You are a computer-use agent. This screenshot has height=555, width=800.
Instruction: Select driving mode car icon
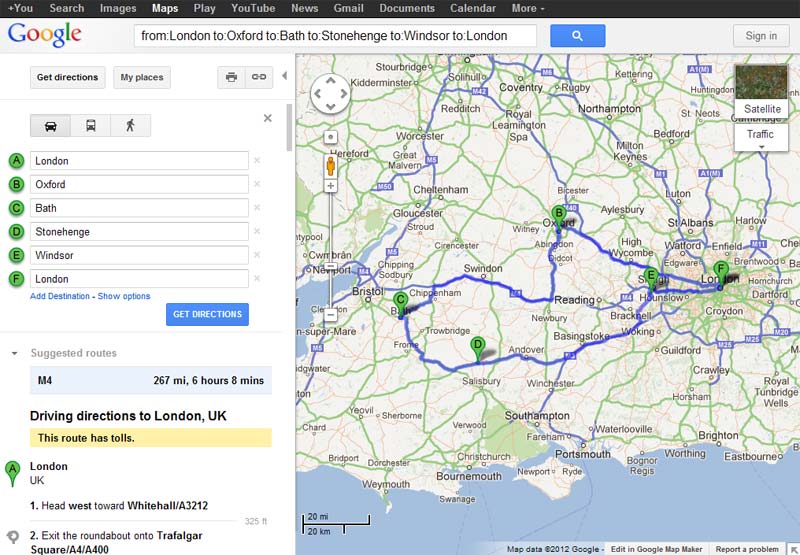click(x=51, y=125)
